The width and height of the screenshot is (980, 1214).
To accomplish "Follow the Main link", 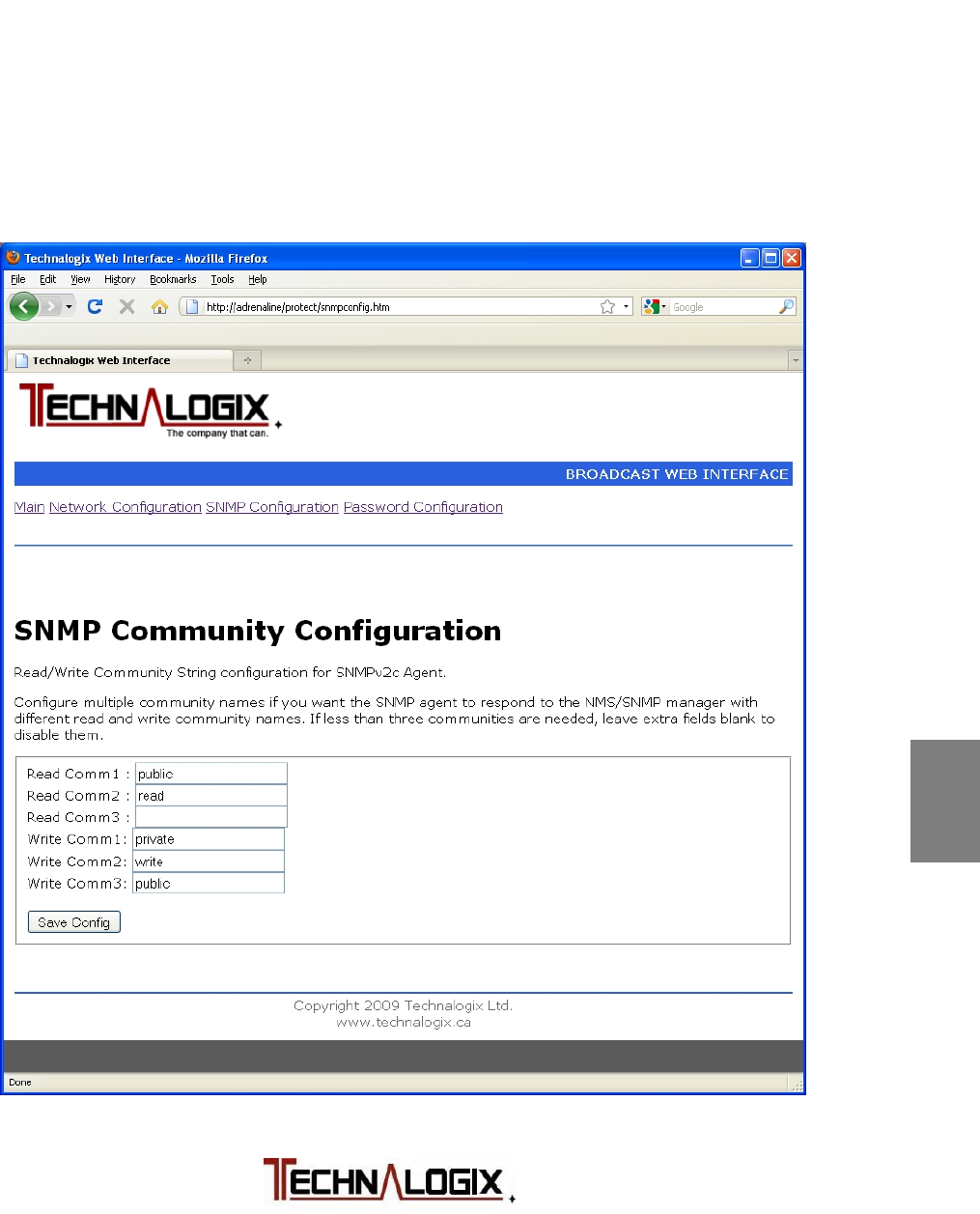I will click(29, 507).
